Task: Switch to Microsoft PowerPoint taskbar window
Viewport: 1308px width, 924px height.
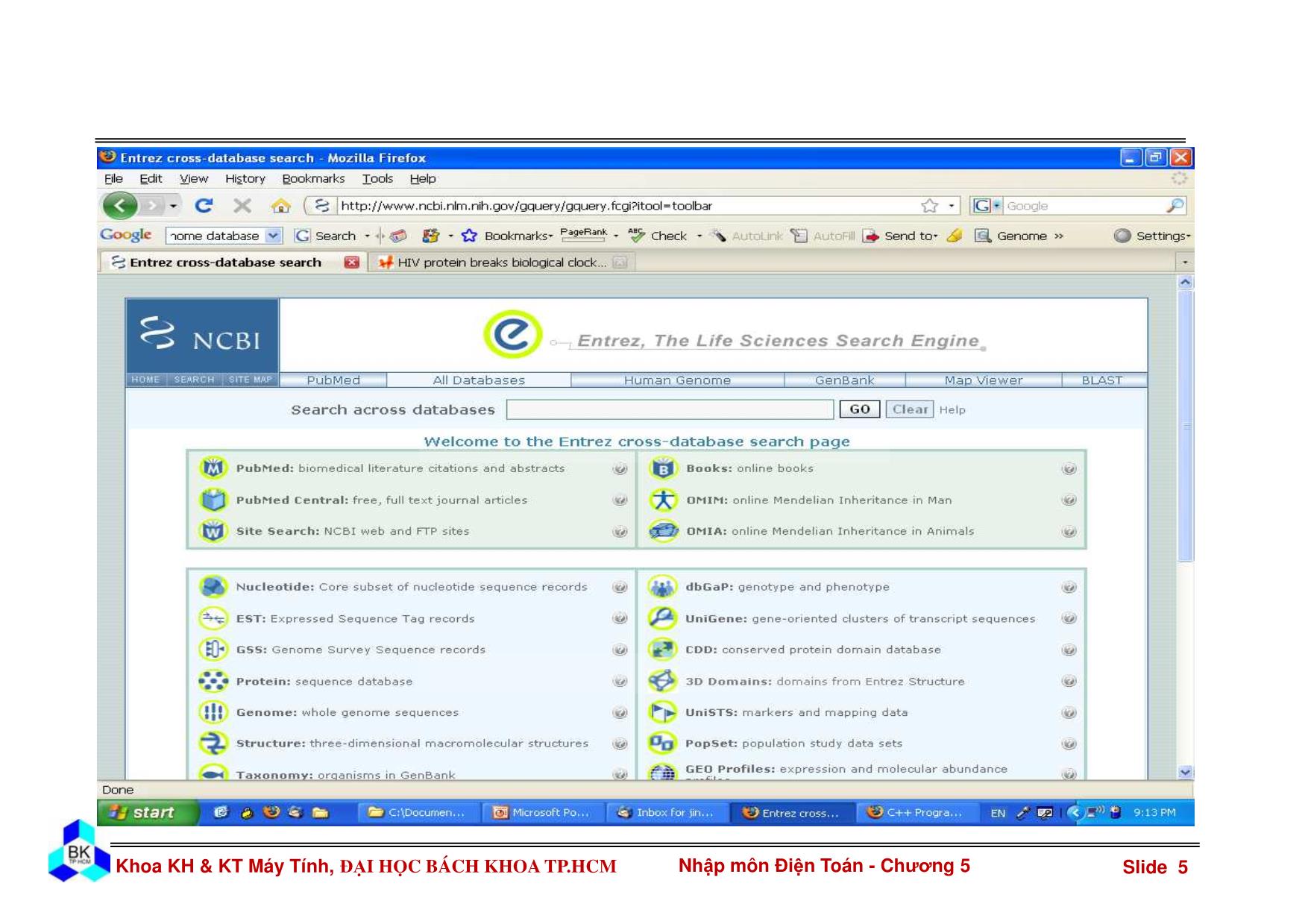Action: [543, 813]
